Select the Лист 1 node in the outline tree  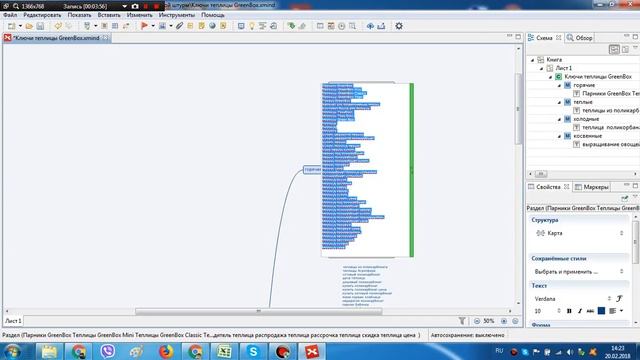(564, 68)
